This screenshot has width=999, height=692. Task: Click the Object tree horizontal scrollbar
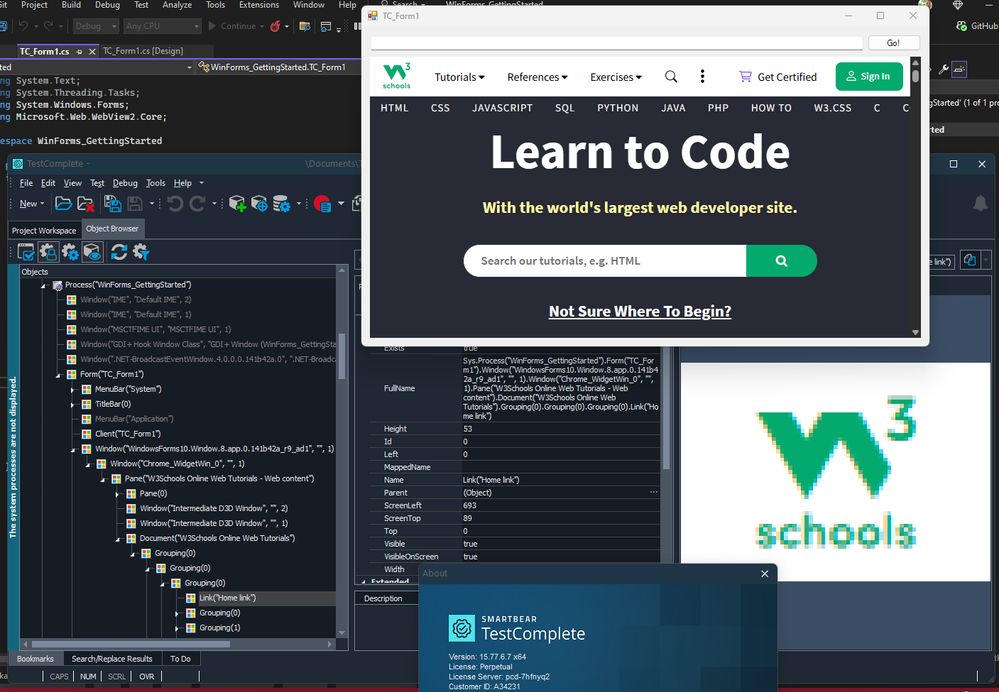tap(178, 644)
